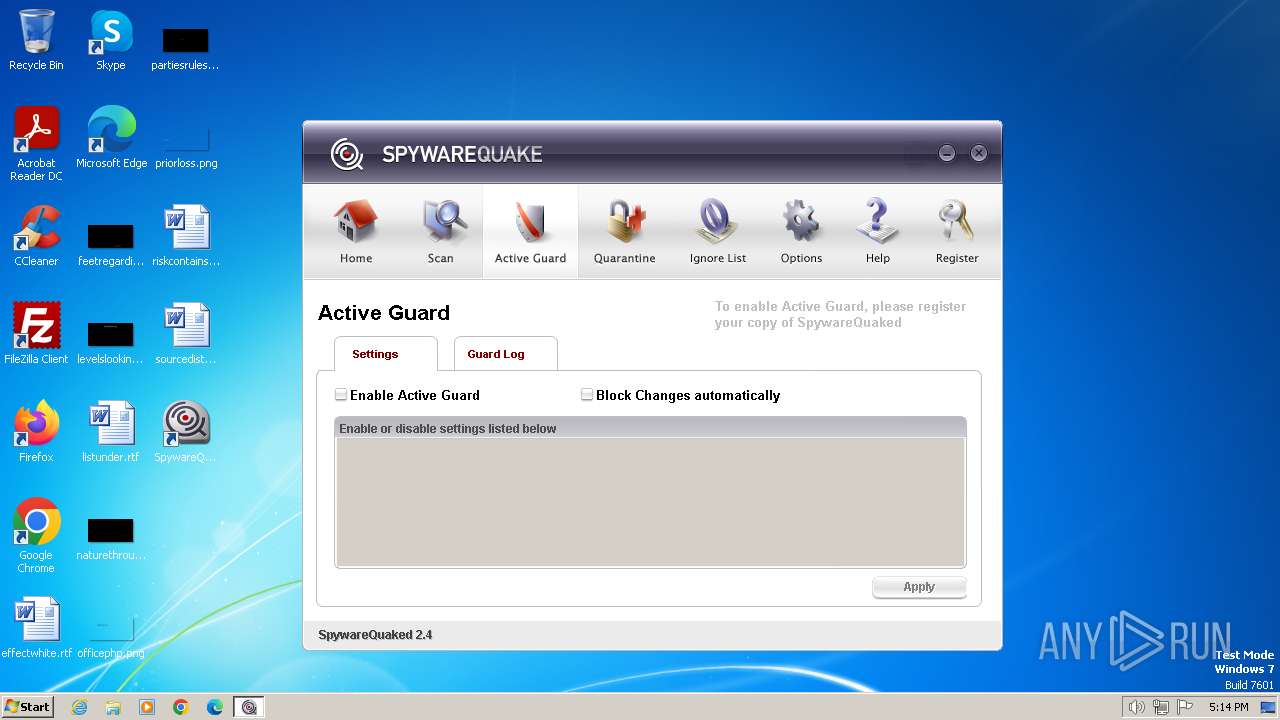Open the Register keys section
The height and width of the screenshot is (720, 1280).
[x=957, y=232]
